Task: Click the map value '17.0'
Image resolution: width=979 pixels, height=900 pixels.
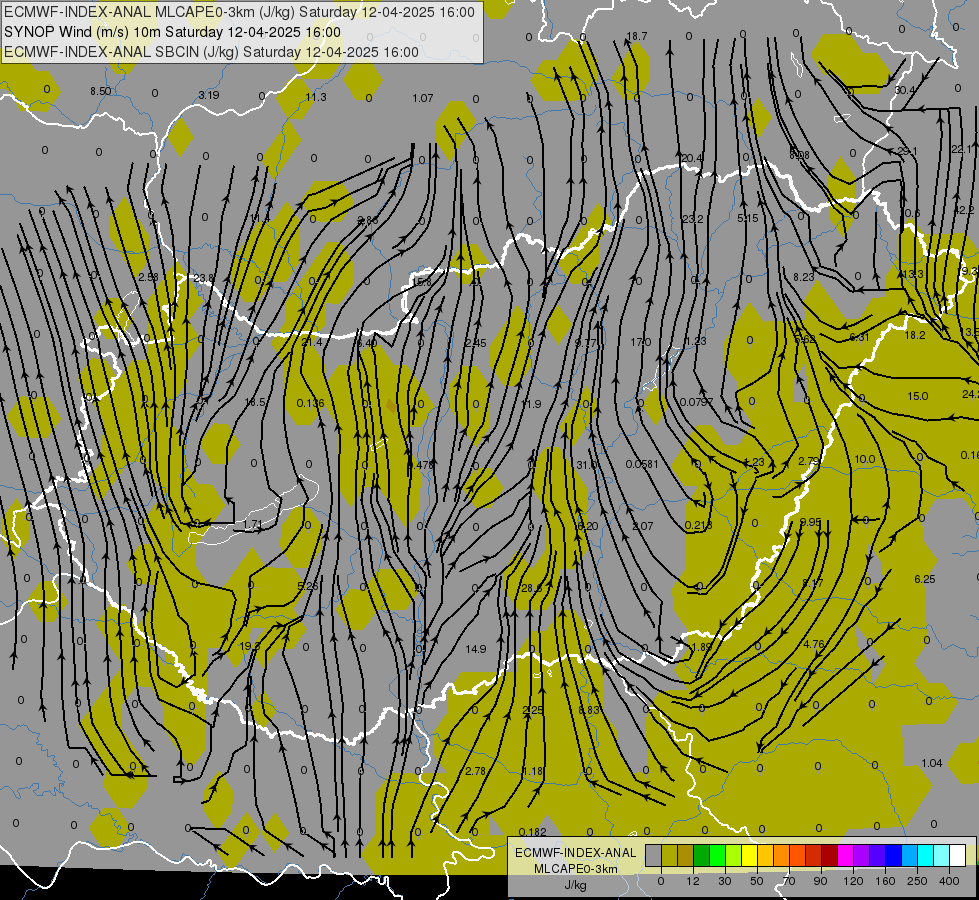Action: (641, 342)
